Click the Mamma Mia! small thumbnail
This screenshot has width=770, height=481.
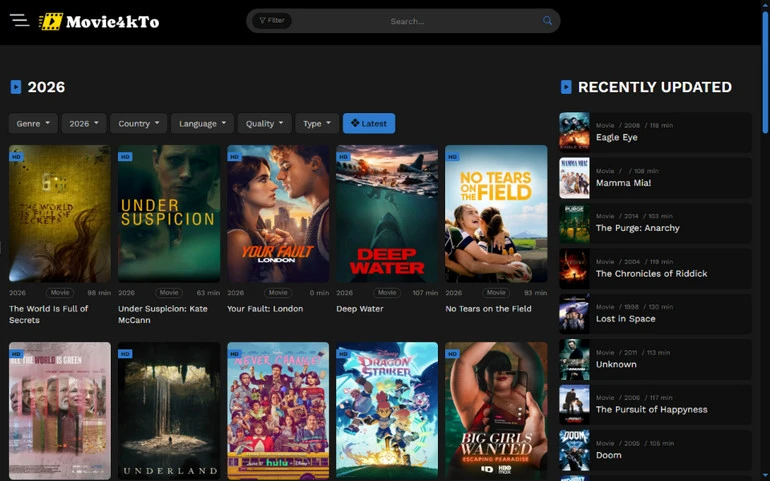[574, 177]
